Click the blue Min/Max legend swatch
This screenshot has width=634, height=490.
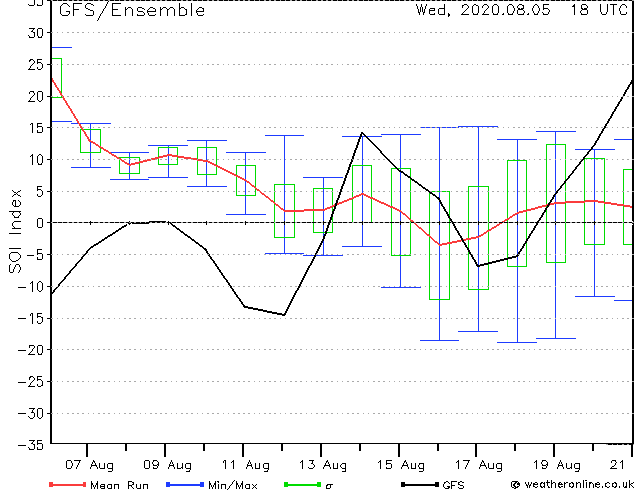click(x=185, y=484)
